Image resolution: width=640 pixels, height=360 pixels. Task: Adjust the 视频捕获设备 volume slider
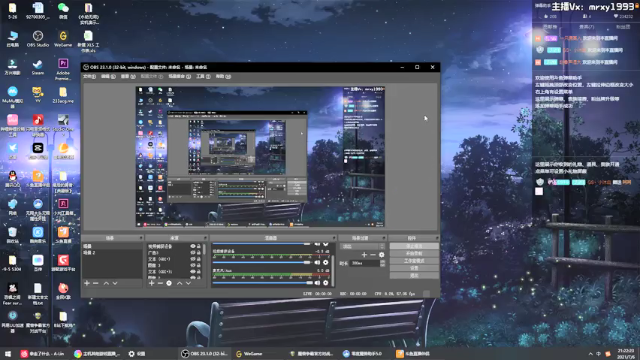pos(262,262)
